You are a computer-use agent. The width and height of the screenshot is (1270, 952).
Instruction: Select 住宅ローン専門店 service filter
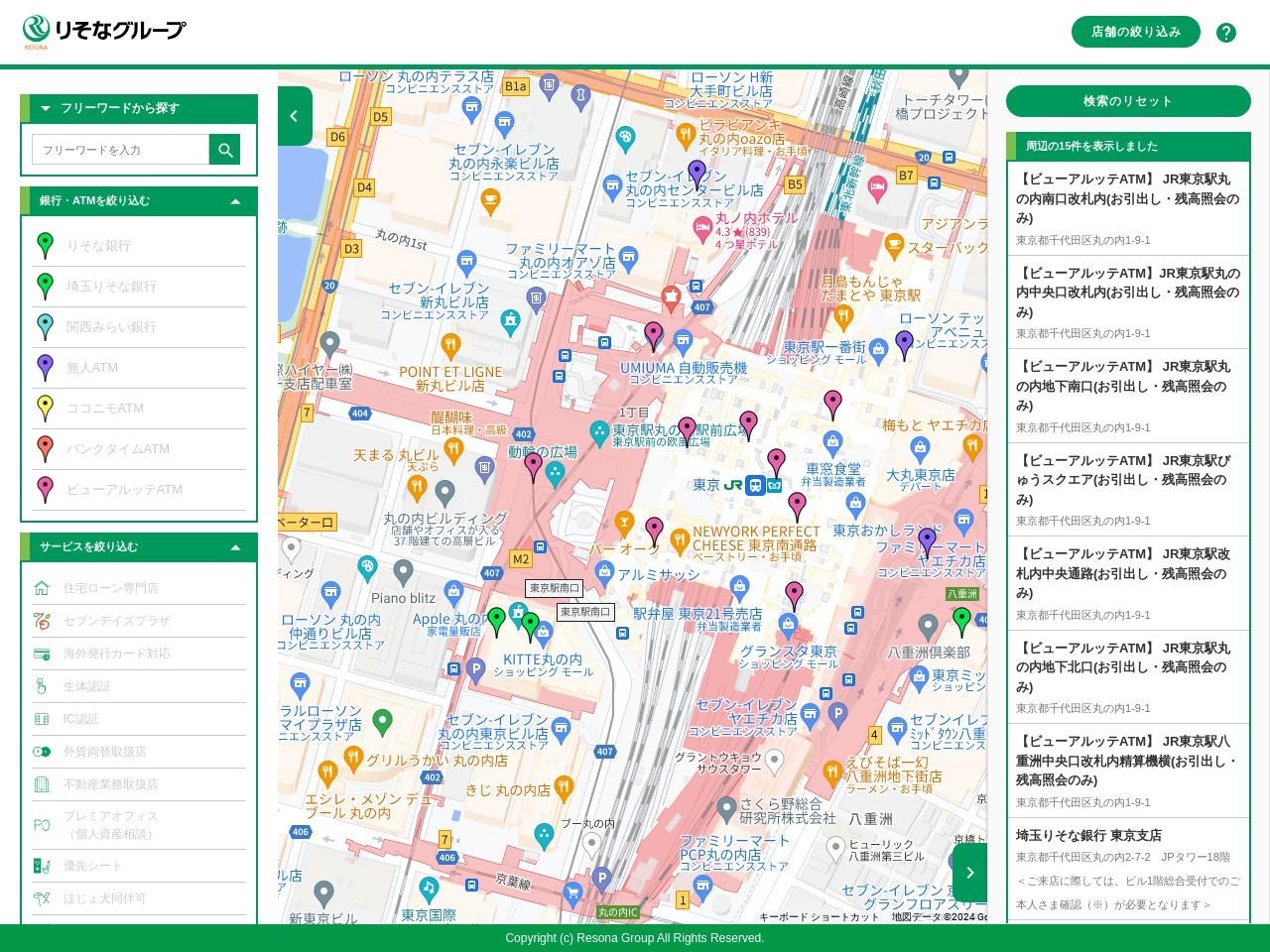139,588
